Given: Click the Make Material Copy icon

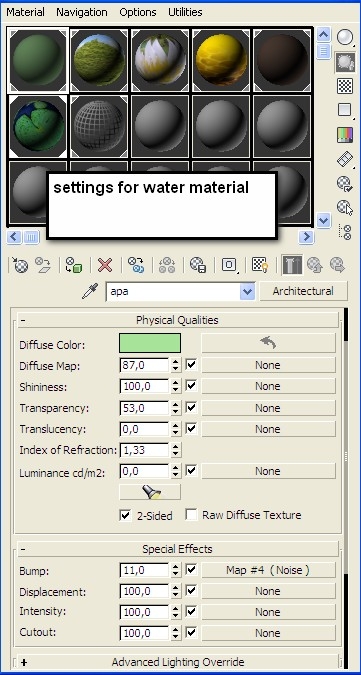Looking at the screenshot, I should click(x=136, y=265).
